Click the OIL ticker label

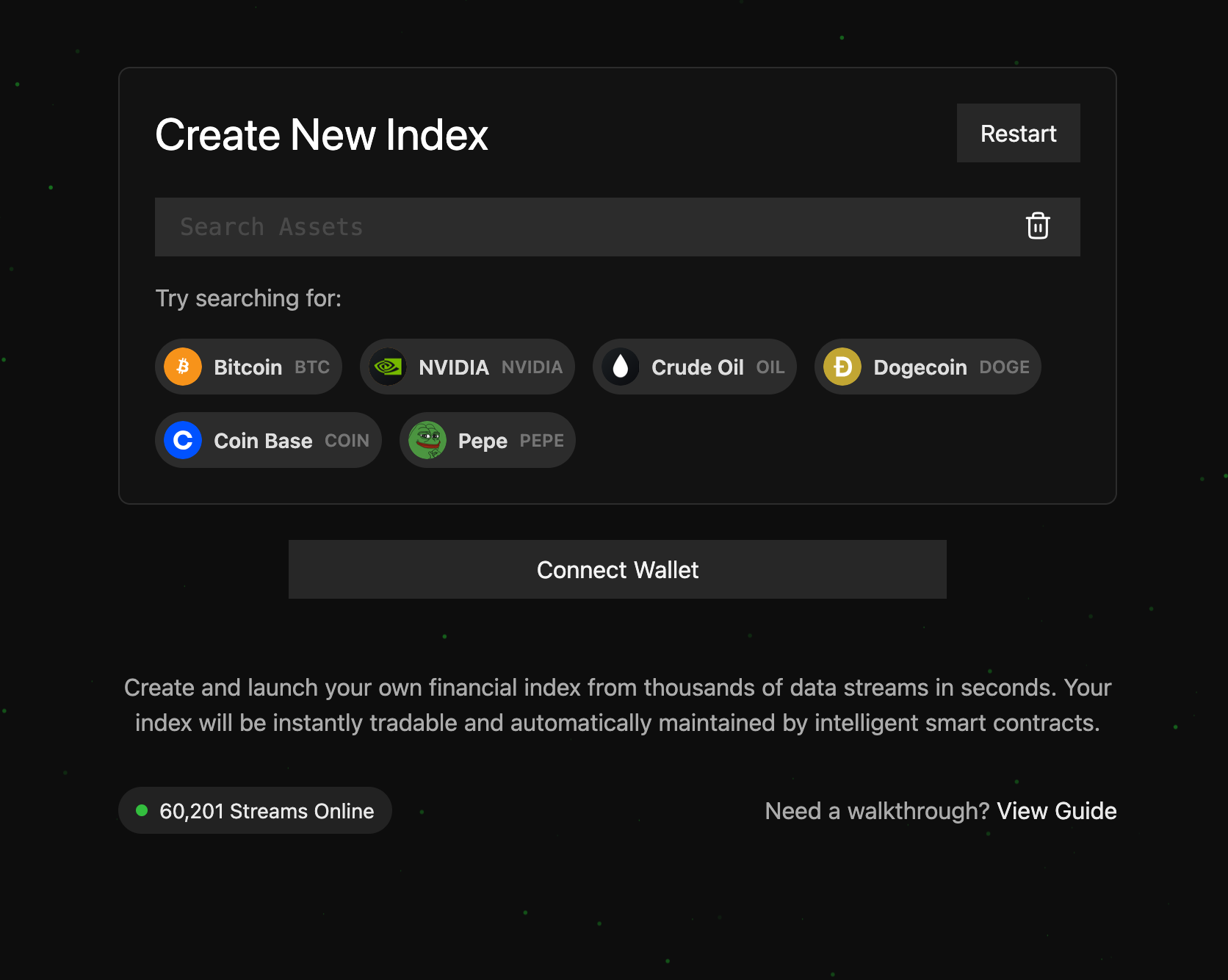pyautogui.click(x=770, y=367)
